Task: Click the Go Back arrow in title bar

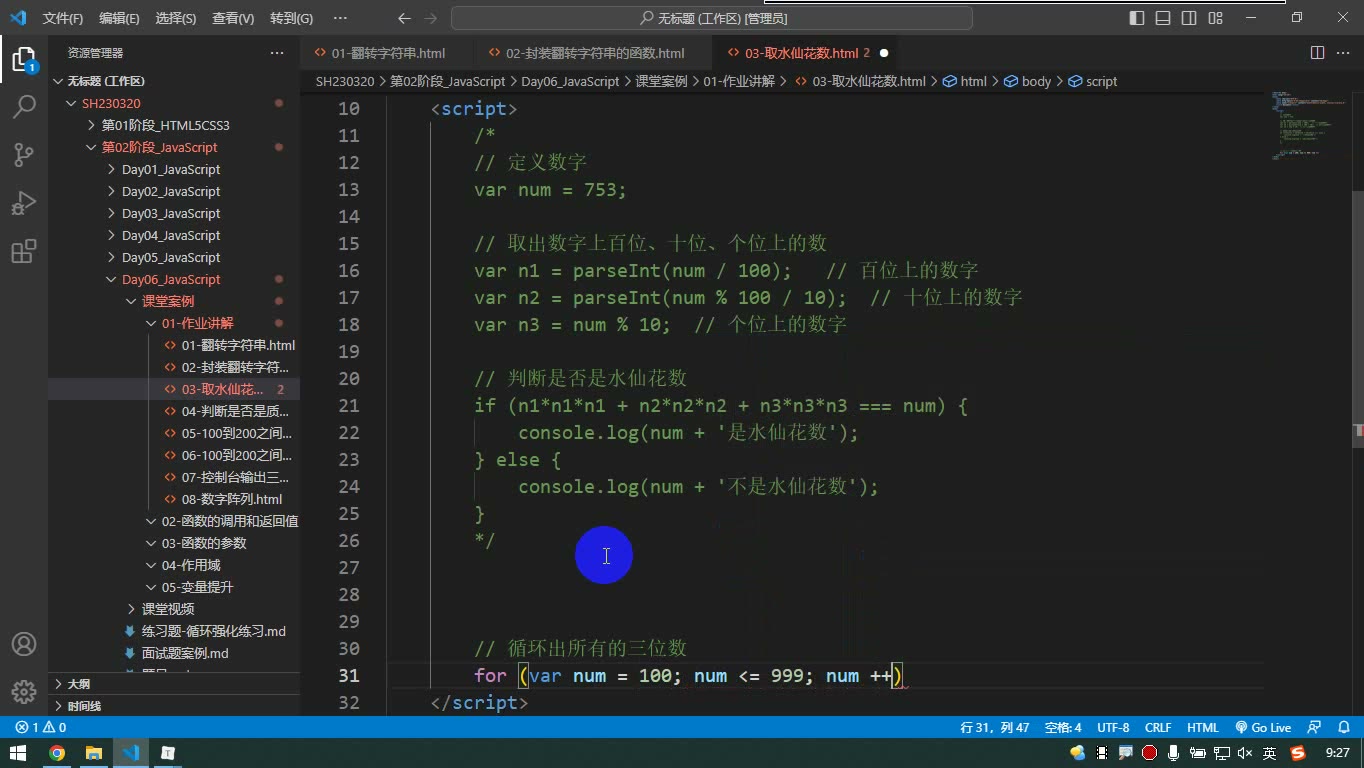Action: pos(404,18)
